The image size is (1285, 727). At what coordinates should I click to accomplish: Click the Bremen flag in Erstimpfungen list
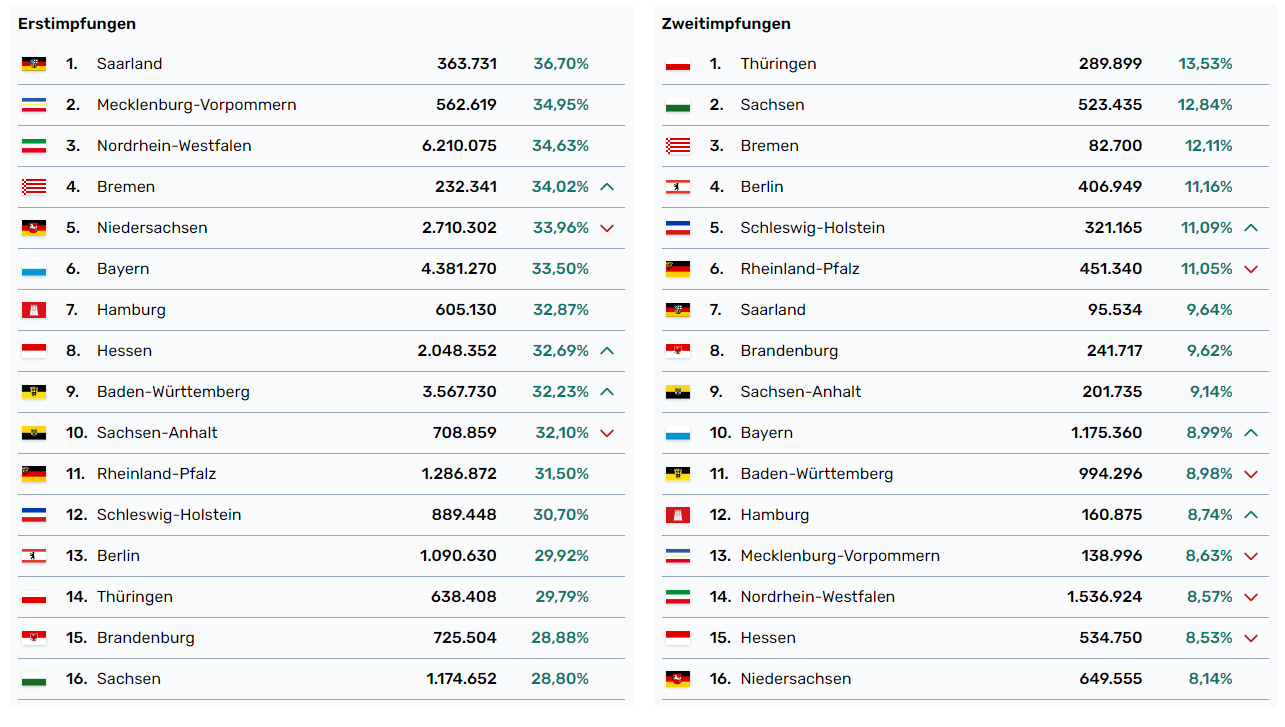(34, 187)
